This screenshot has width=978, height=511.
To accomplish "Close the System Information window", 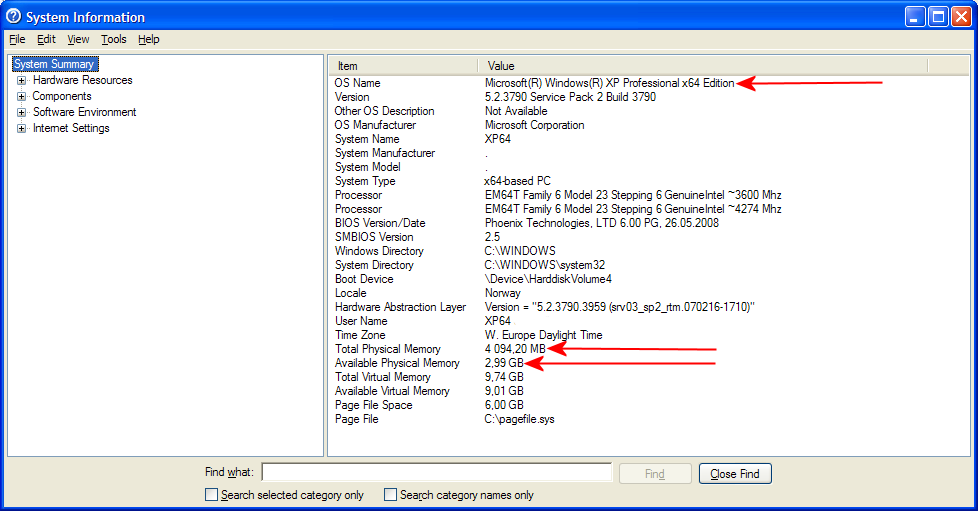I will [x=961, y=17].
